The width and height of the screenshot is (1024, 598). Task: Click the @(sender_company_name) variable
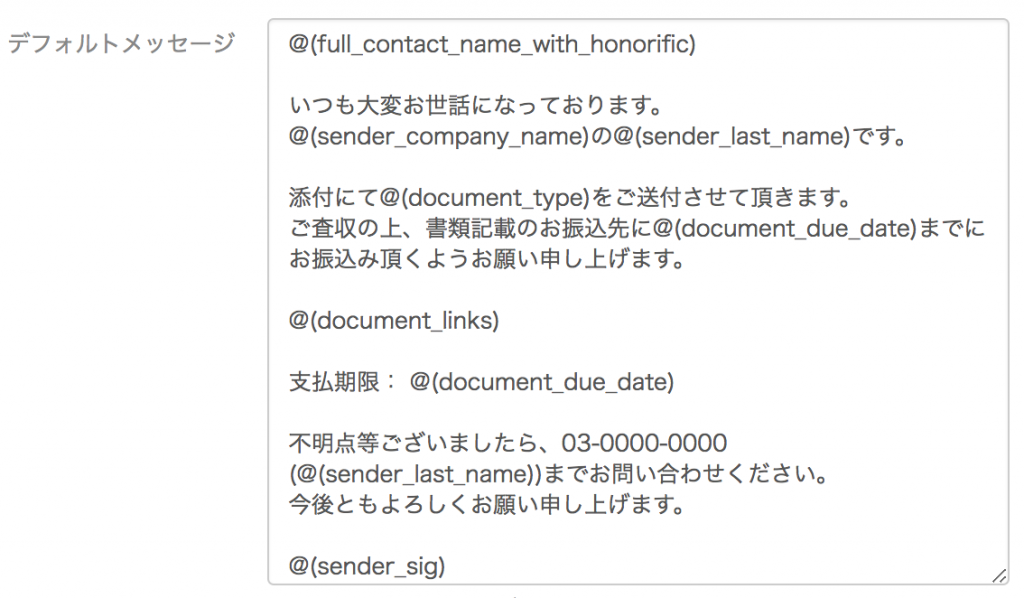(439, 136)
